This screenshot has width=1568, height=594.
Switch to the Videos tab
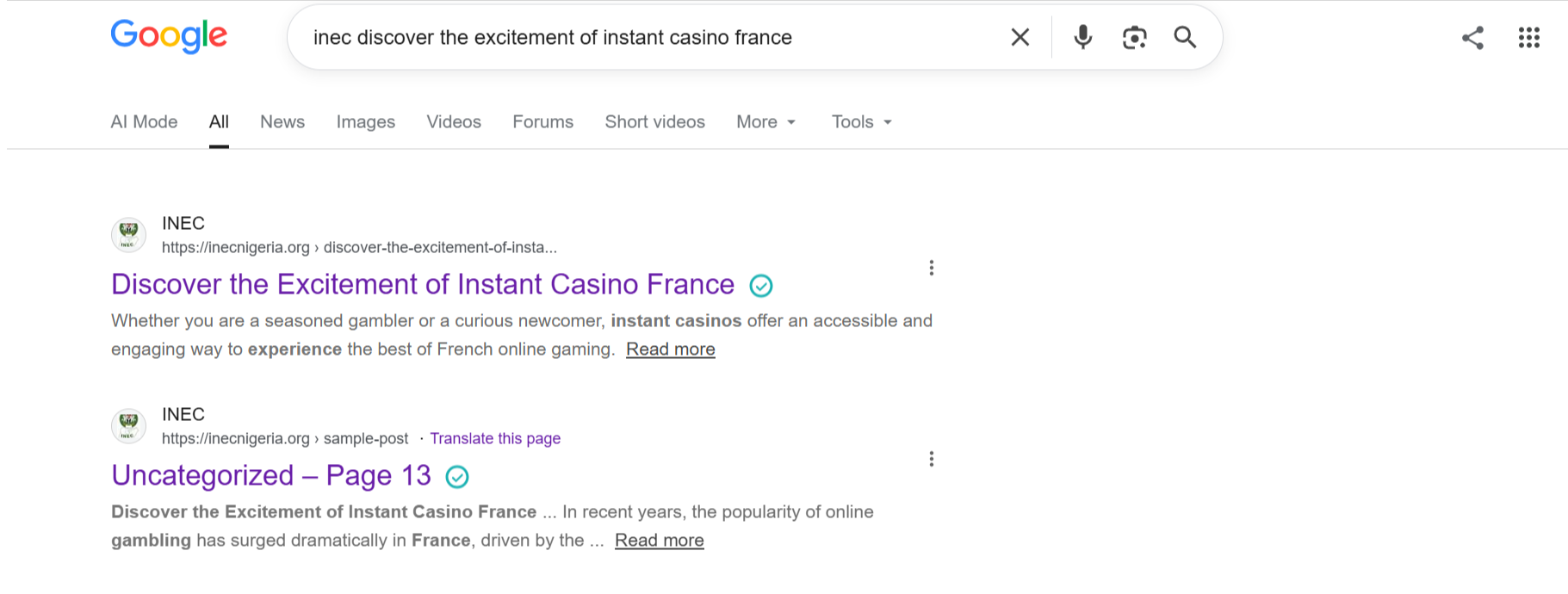tap(454, 121)
